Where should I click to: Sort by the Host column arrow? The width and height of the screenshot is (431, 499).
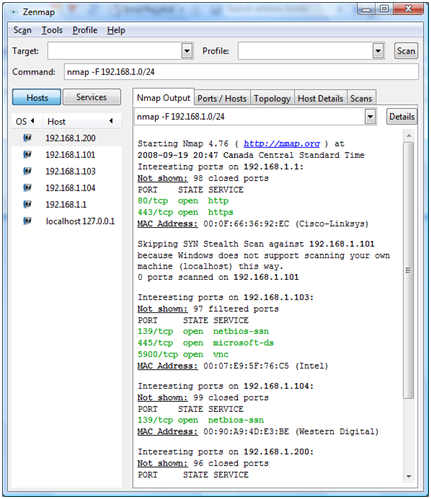111,121
